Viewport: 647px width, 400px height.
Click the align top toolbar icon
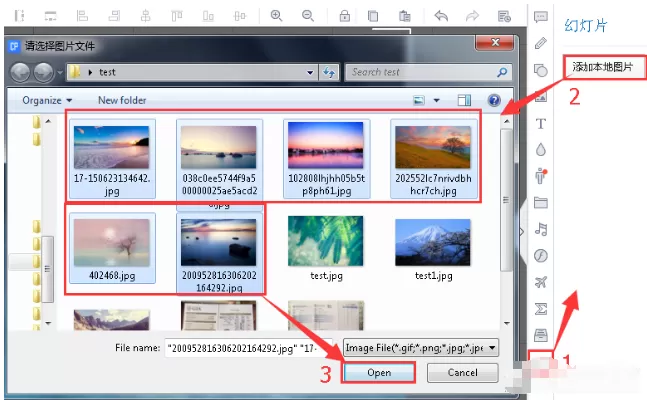pos(177,16)
